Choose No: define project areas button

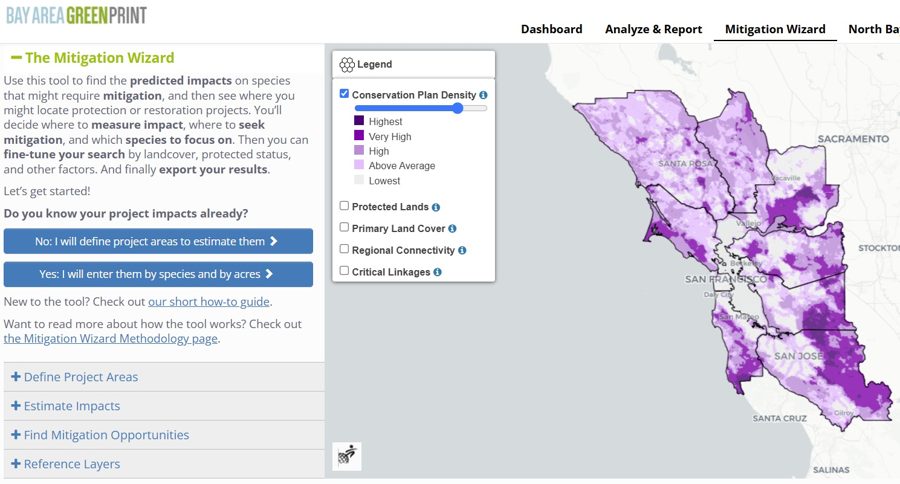(158, 241)
